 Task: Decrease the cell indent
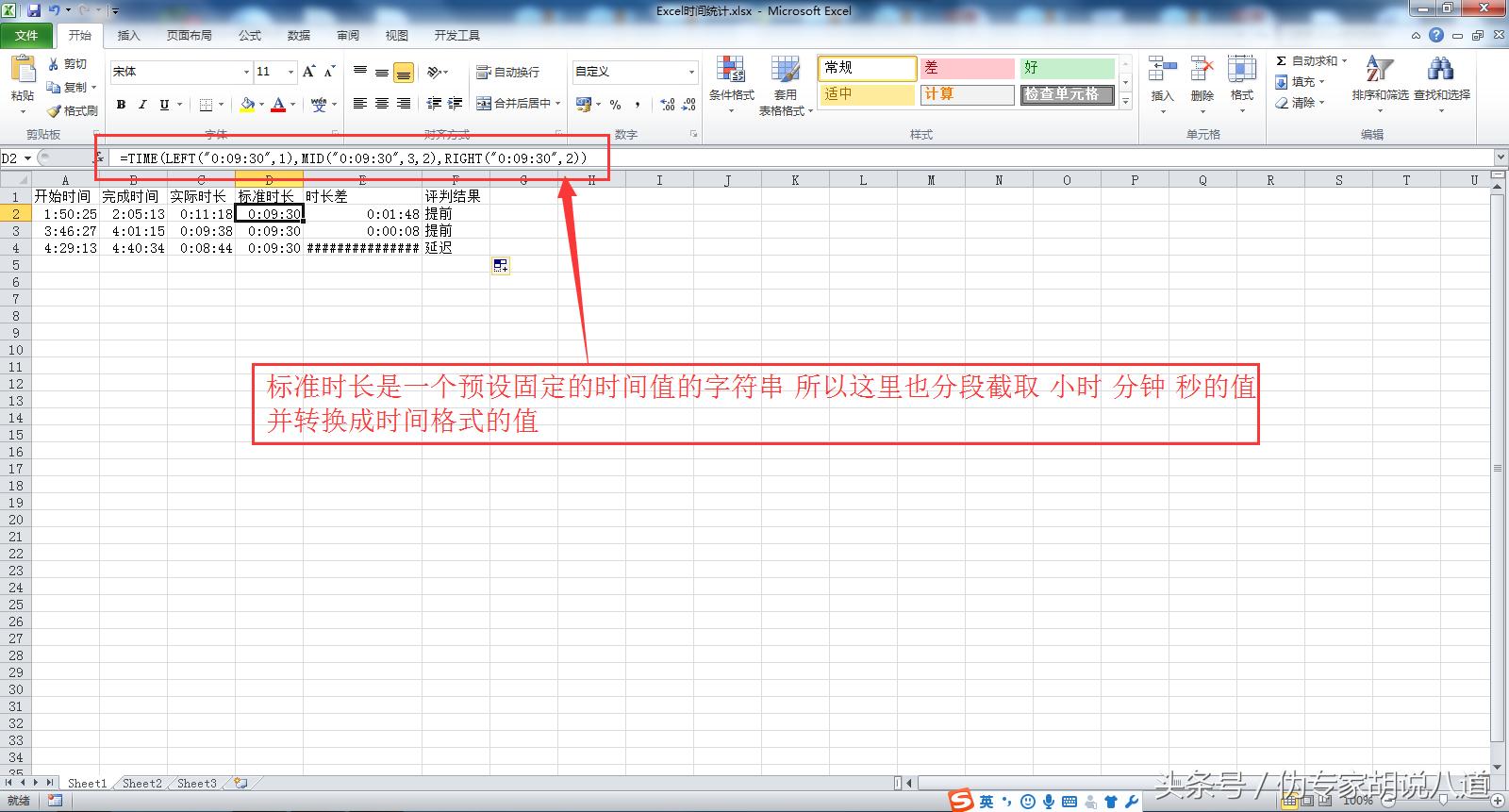click(434, 104)
